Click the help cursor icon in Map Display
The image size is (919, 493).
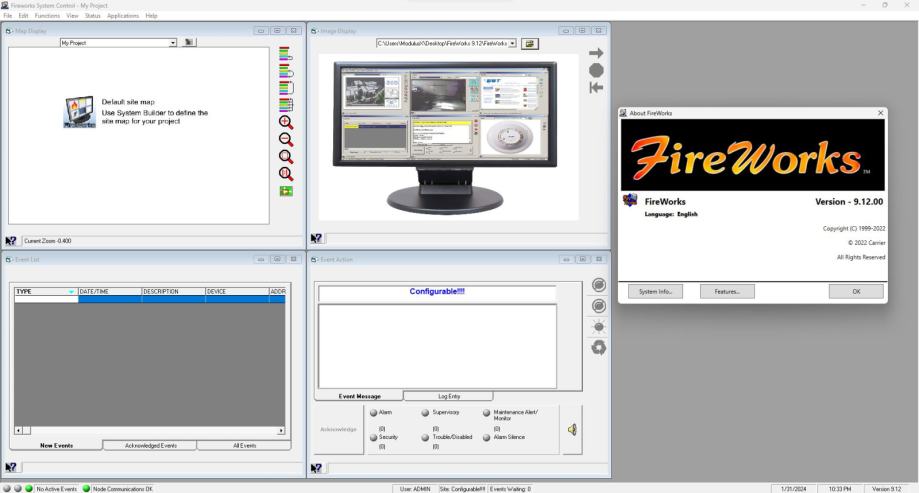11,241
